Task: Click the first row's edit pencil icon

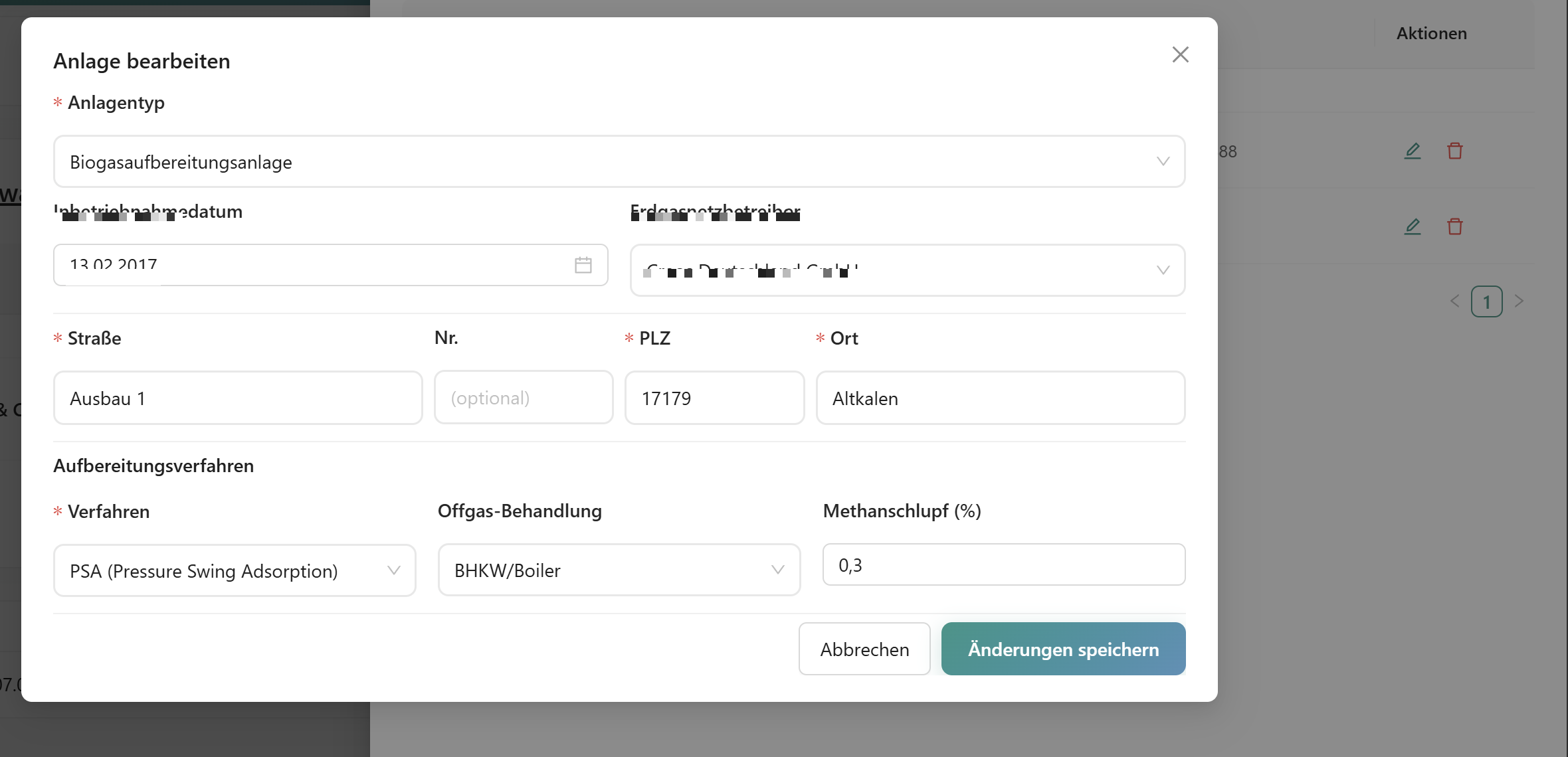Action: (1412, 151)
